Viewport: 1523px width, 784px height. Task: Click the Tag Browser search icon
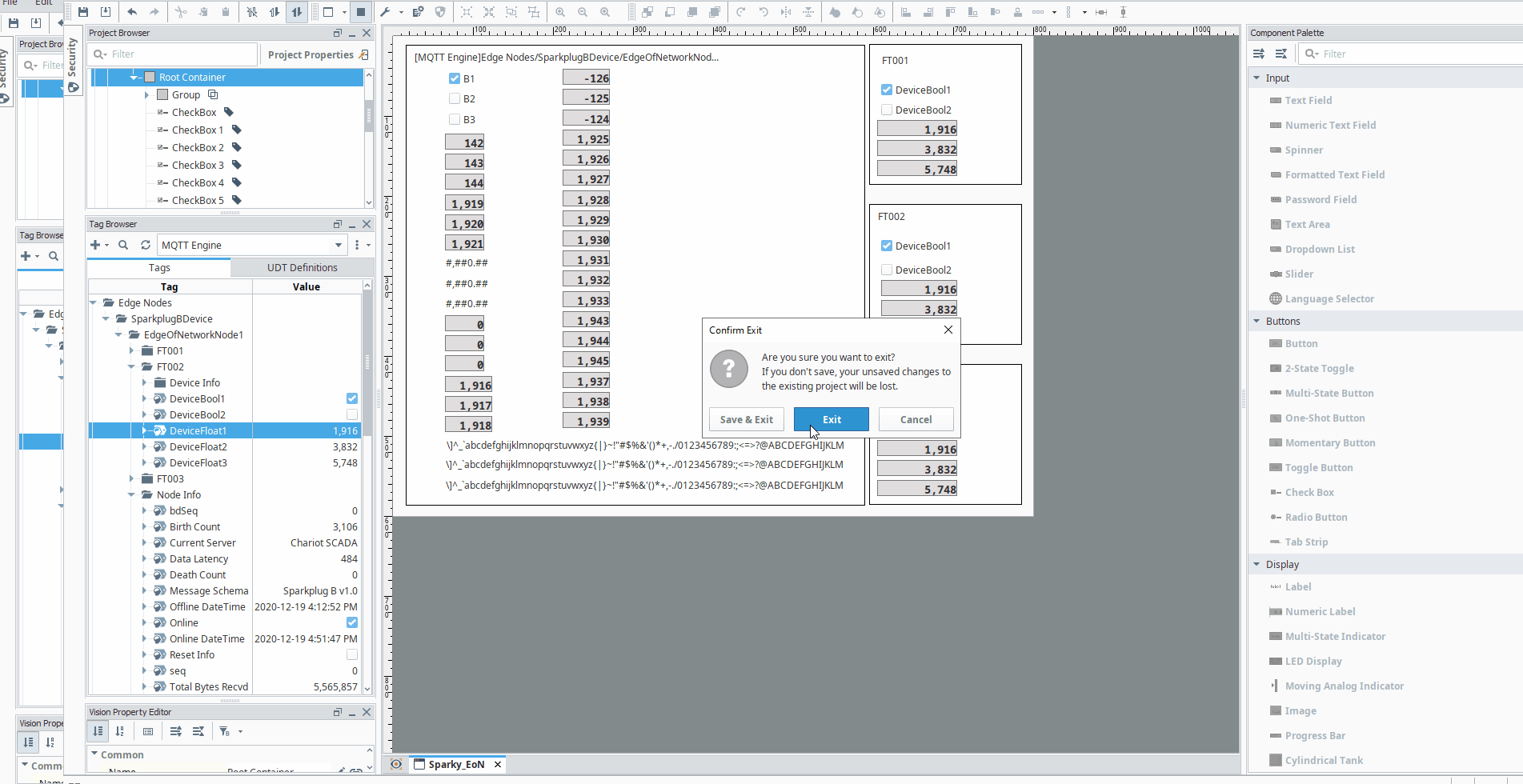tap(123, 245)
